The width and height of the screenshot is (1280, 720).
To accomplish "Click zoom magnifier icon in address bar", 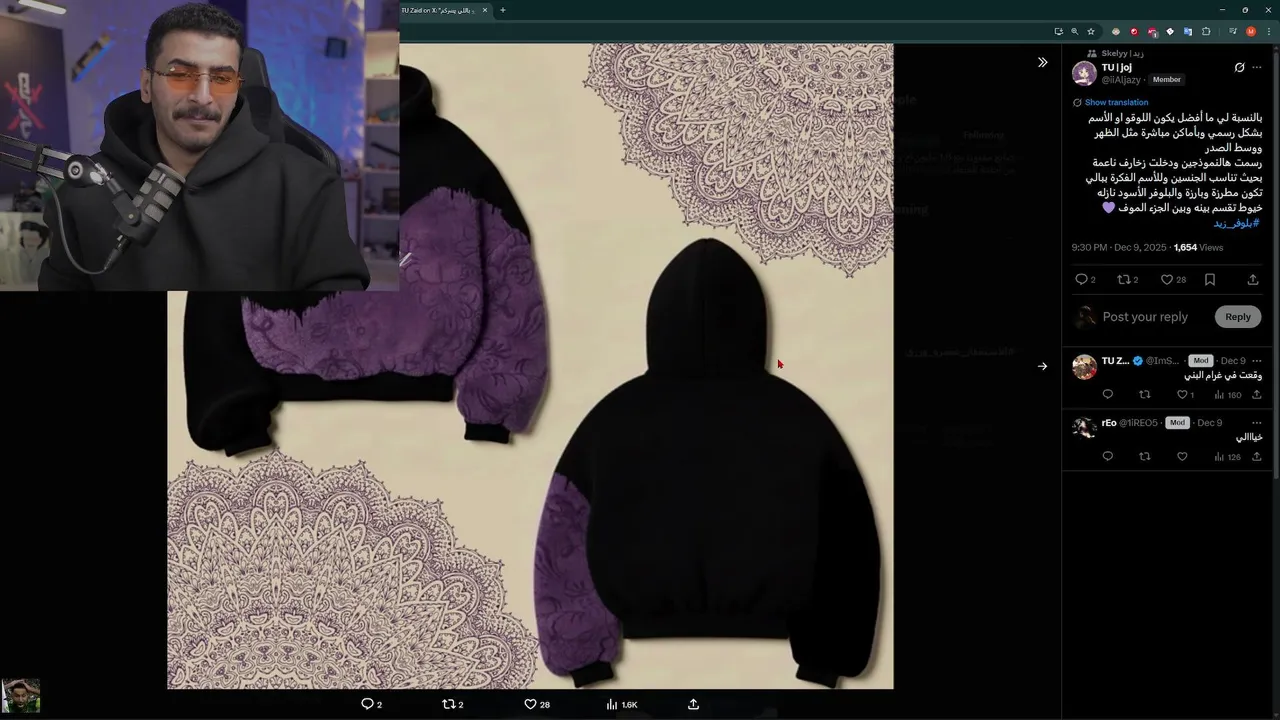I will (x=1075, y=32).
